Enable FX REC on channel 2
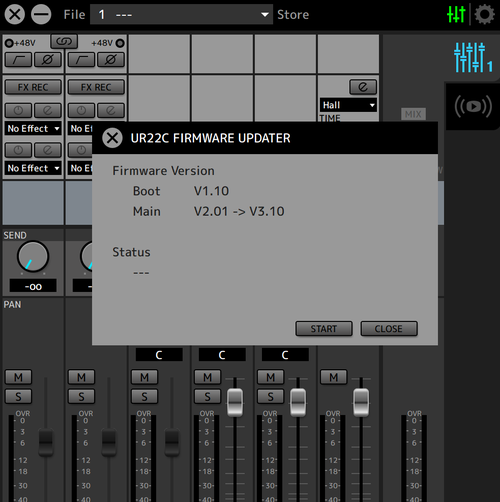Image resolution: width=500 pixels, height=502 pixels. pyautogui.click(x=96, y=87)
